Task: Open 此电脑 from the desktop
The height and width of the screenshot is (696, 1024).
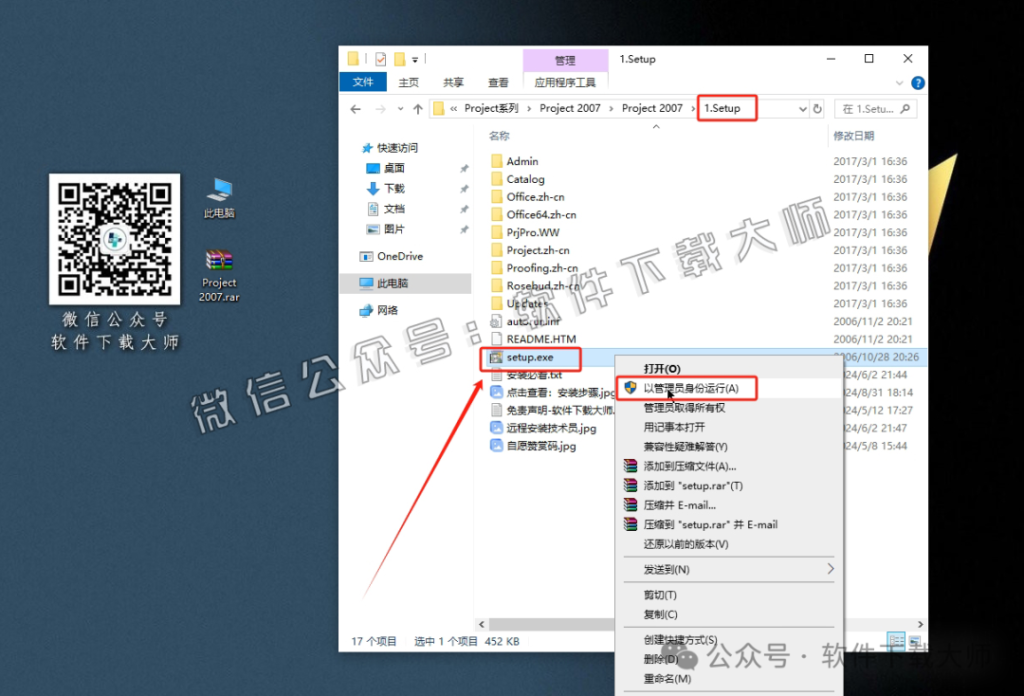Action: pyautogui.click(x=218, y=195)
